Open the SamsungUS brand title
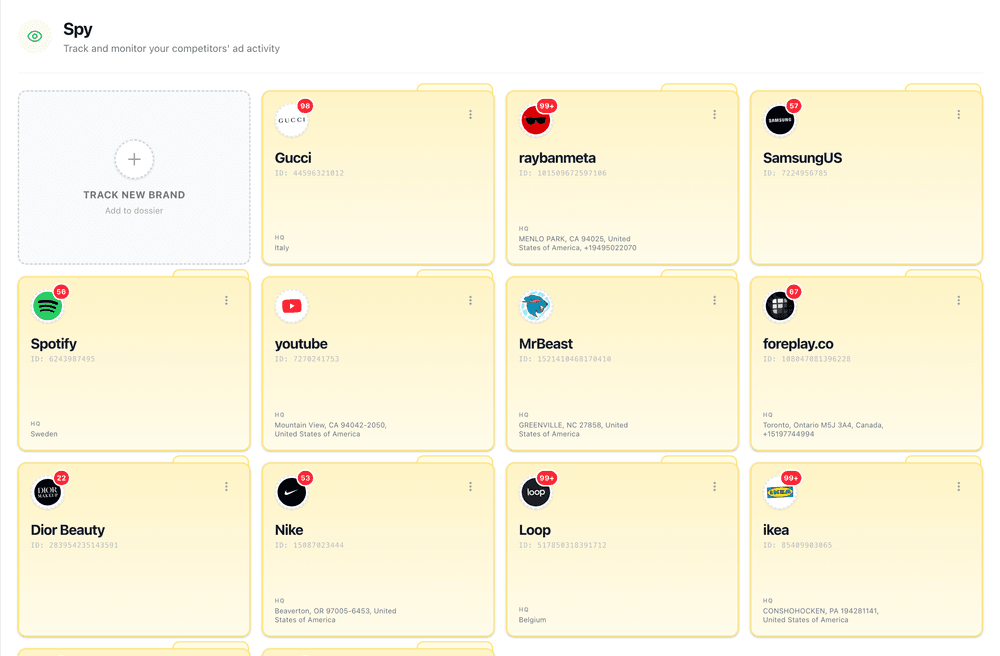 (802, 158)
